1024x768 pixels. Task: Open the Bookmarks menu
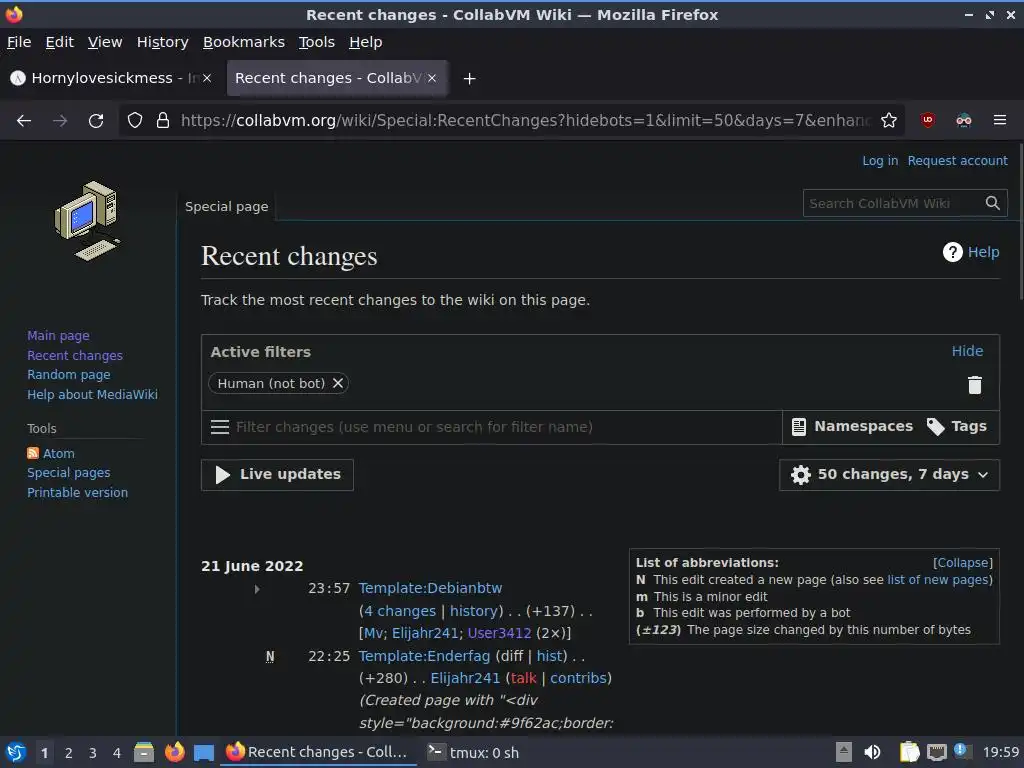[244, 42]
